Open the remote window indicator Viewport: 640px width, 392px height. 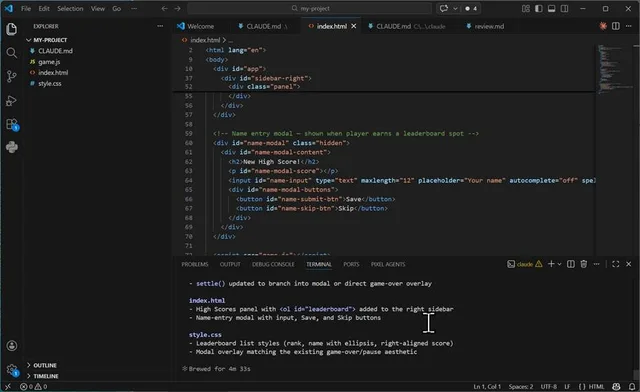pos(8,386)
